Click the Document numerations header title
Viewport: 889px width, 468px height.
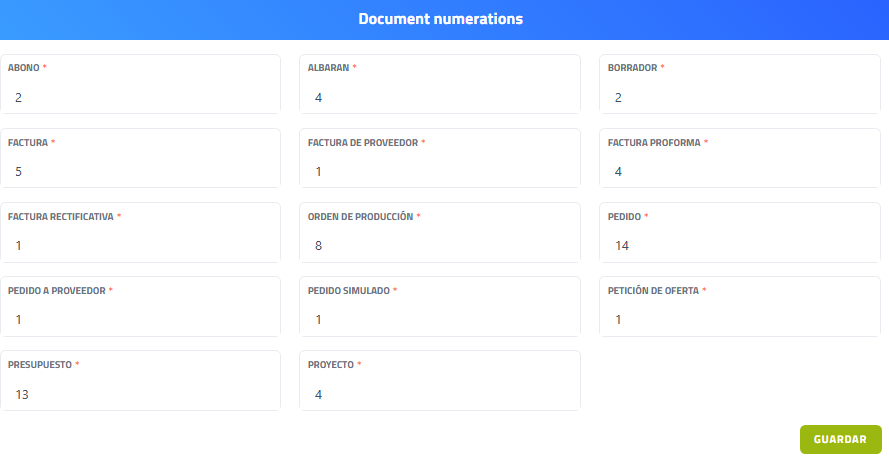pyautogui.click(x=440, y=19)
